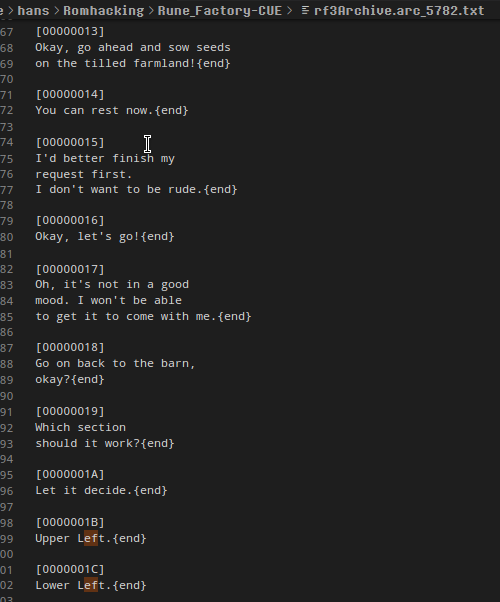
Task: Click the 'Let it decide.' text line
Action: click(x=101, y=491)
